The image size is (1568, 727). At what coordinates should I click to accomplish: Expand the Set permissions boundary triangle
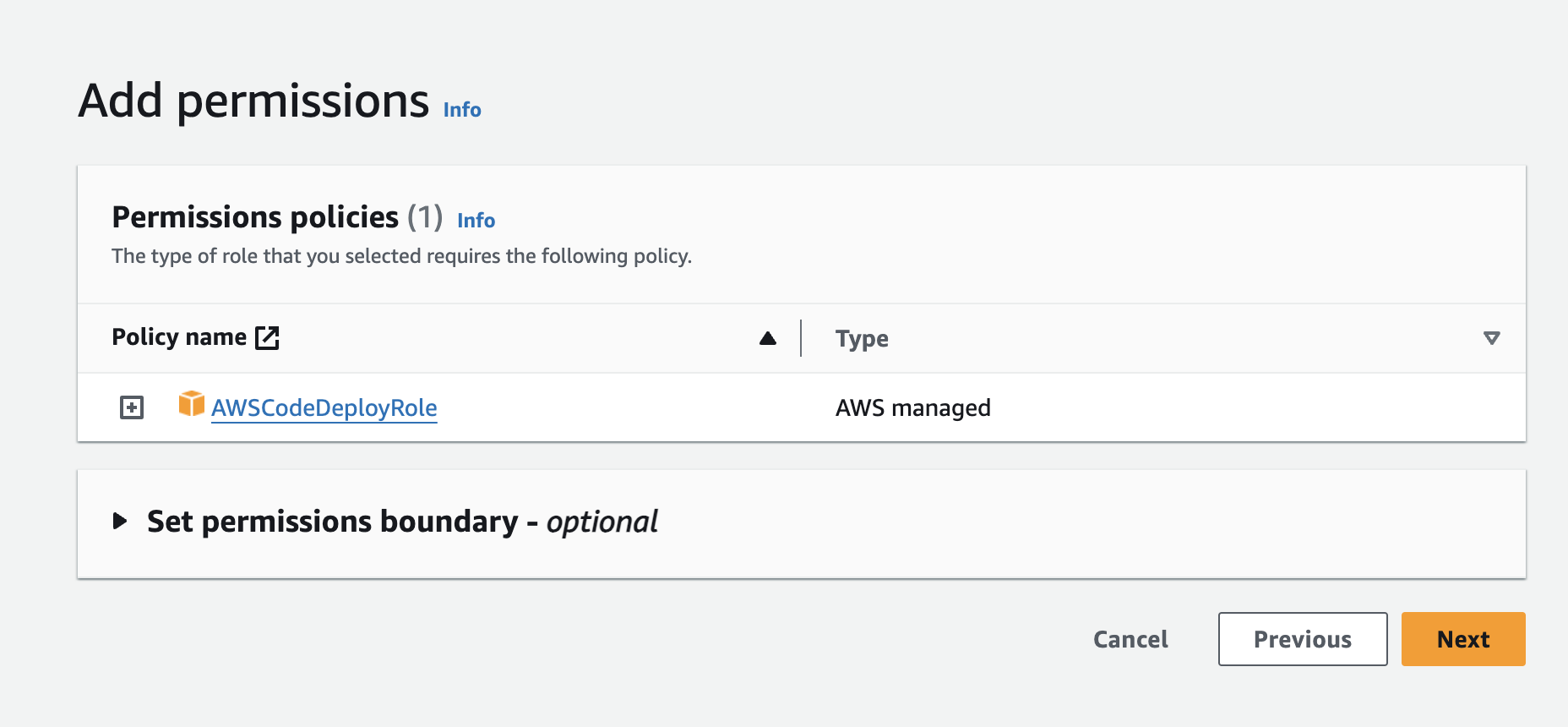(120, 521)
